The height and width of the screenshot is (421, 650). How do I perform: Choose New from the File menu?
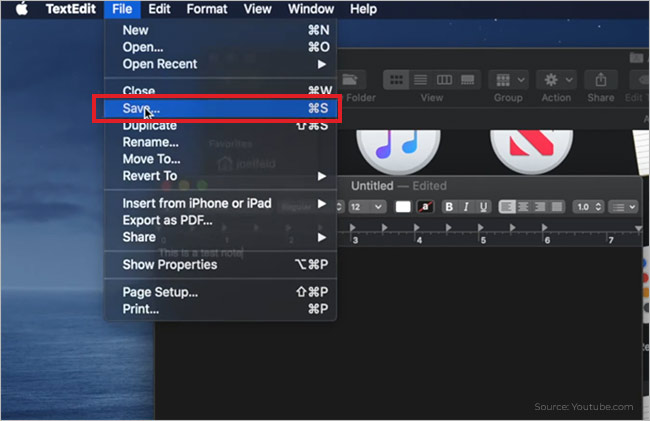221,30
